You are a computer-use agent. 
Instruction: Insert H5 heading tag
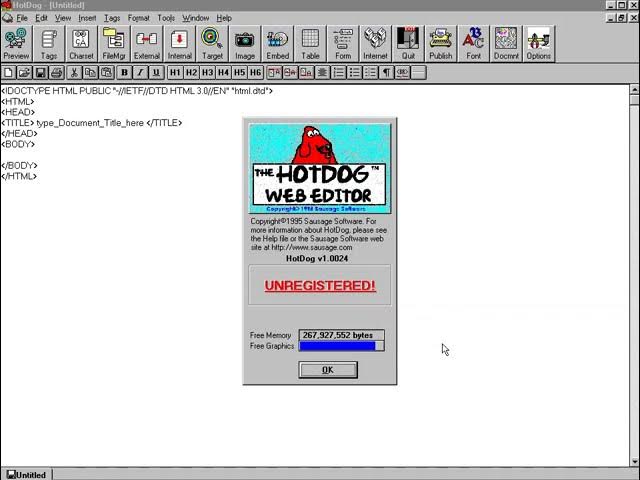point(240,73)
